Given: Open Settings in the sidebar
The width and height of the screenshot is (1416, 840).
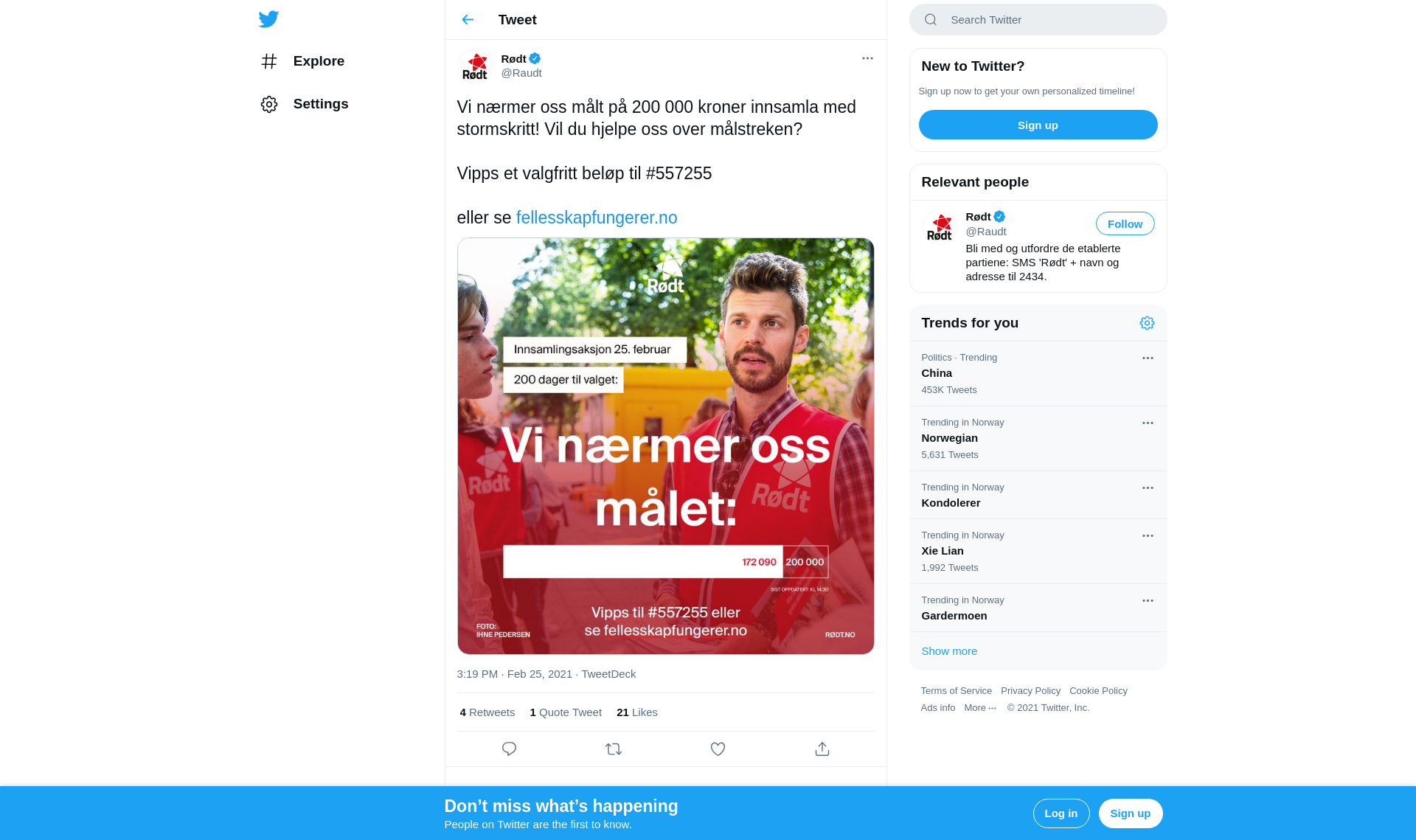Looking at the screenshot, I should coord(305,104).
